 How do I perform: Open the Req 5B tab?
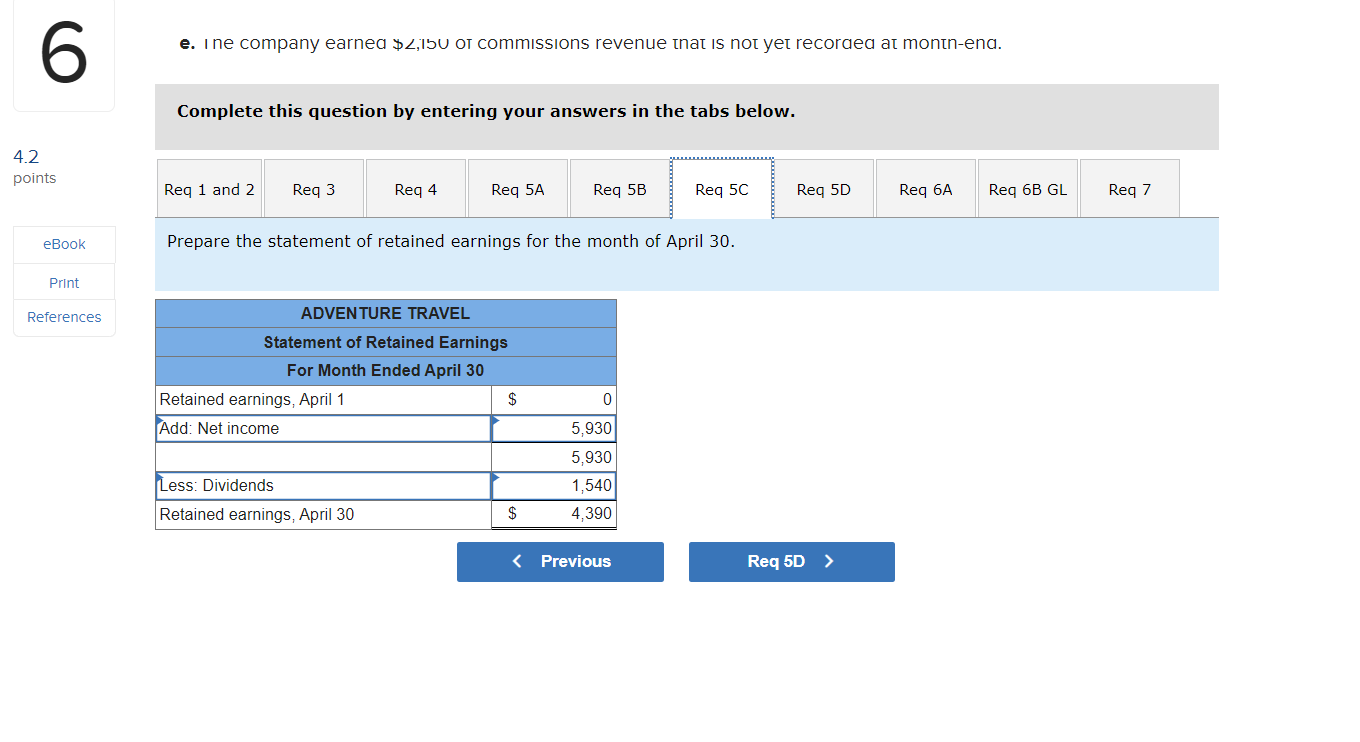click(620, 188)
